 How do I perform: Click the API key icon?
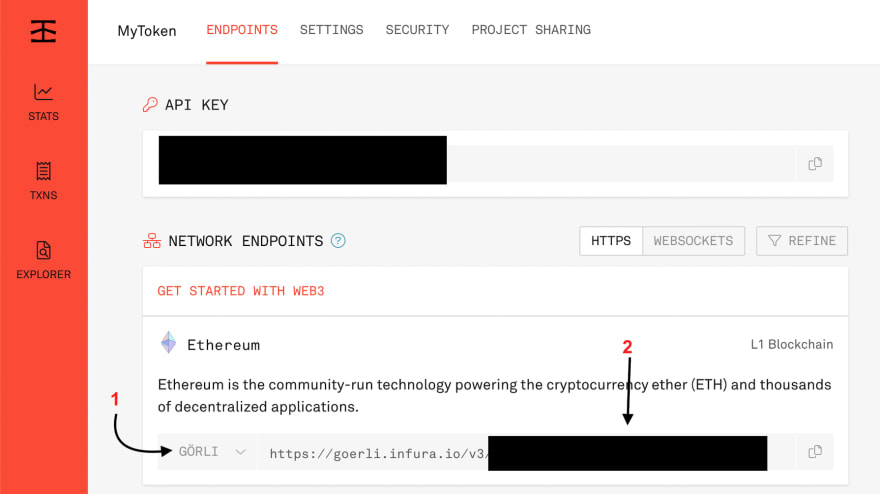pos(151,104)
